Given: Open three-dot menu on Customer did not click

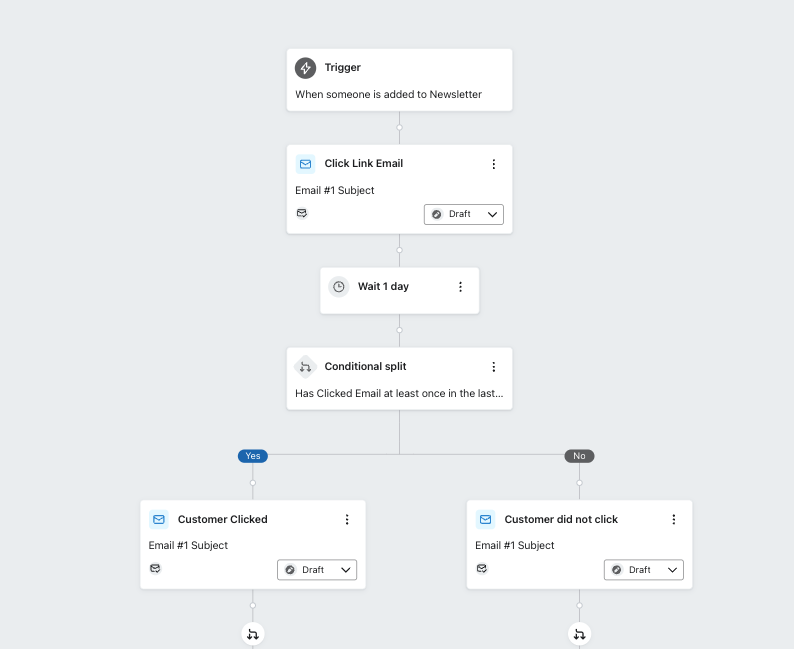Looking at the screenshot, I should (x=674, y=520).
